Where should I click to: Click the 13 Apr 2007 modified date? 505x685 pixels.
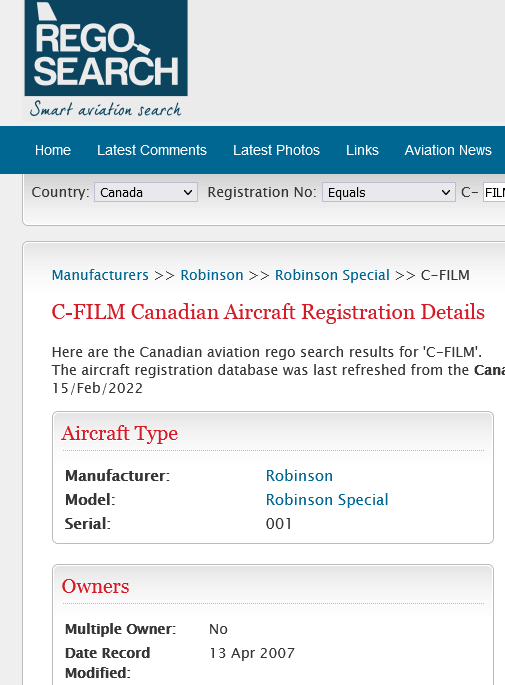click(x=252, y=653)
